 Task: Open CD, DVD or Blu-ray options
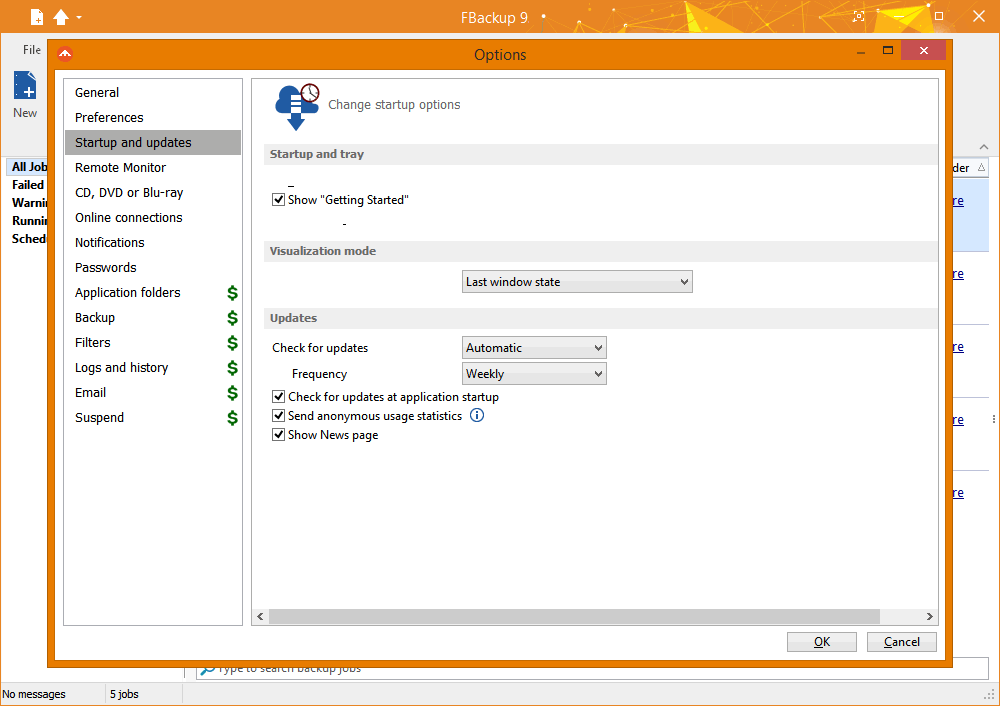[153, 193]
